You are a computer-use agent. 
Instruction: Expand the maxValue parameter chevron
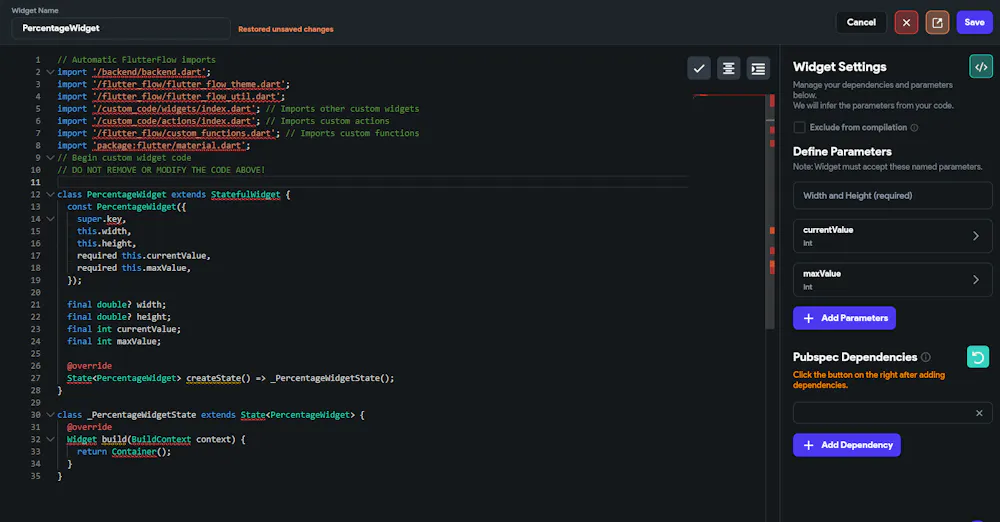[x=976, y=280]
